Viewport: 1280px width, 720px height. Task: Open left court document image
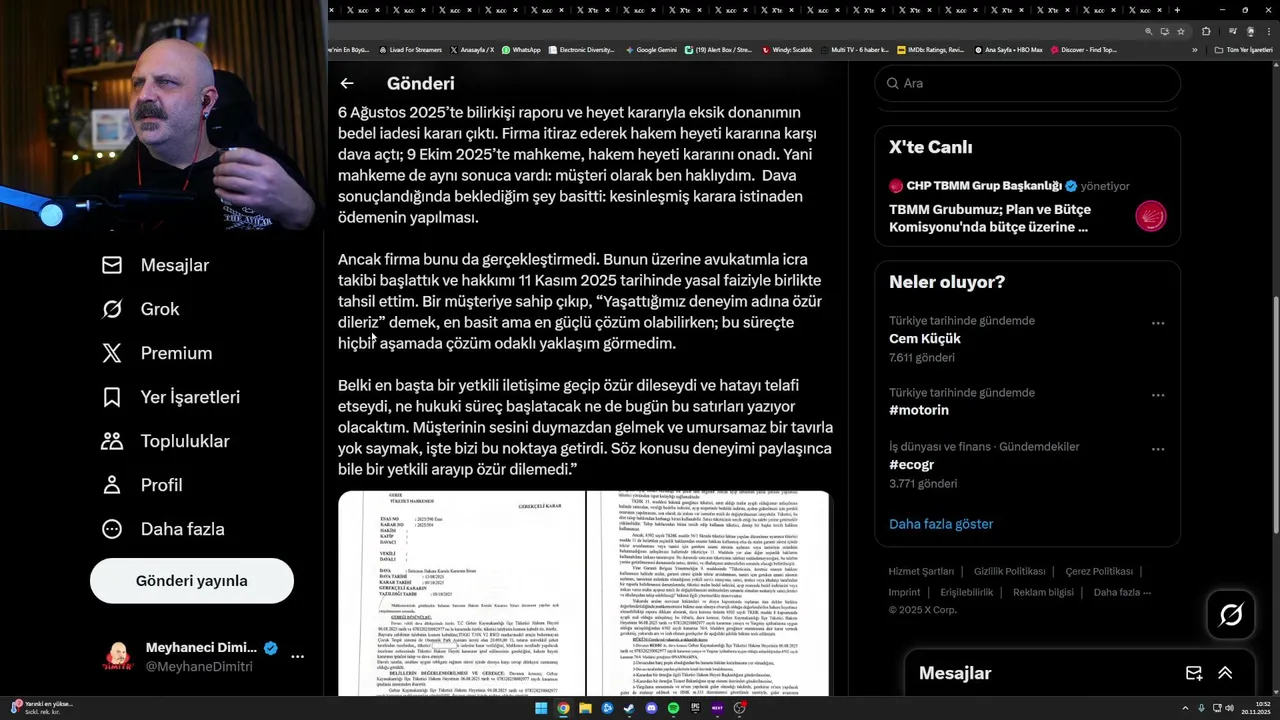461,593
